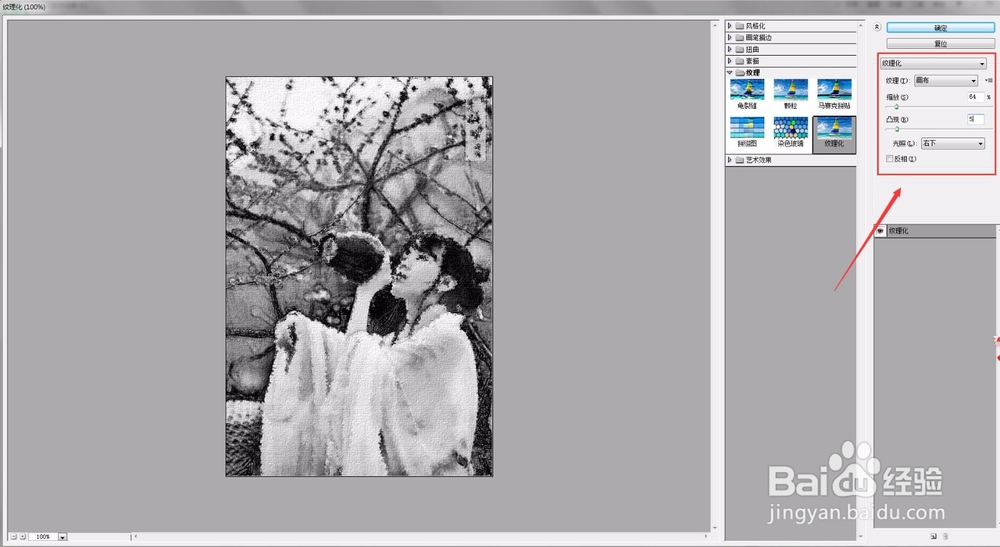The height and width of the screenshot is (547, 1000).
Task: Click the preview vertical scrollbar up arrow
Action: (x=715, y=26)
